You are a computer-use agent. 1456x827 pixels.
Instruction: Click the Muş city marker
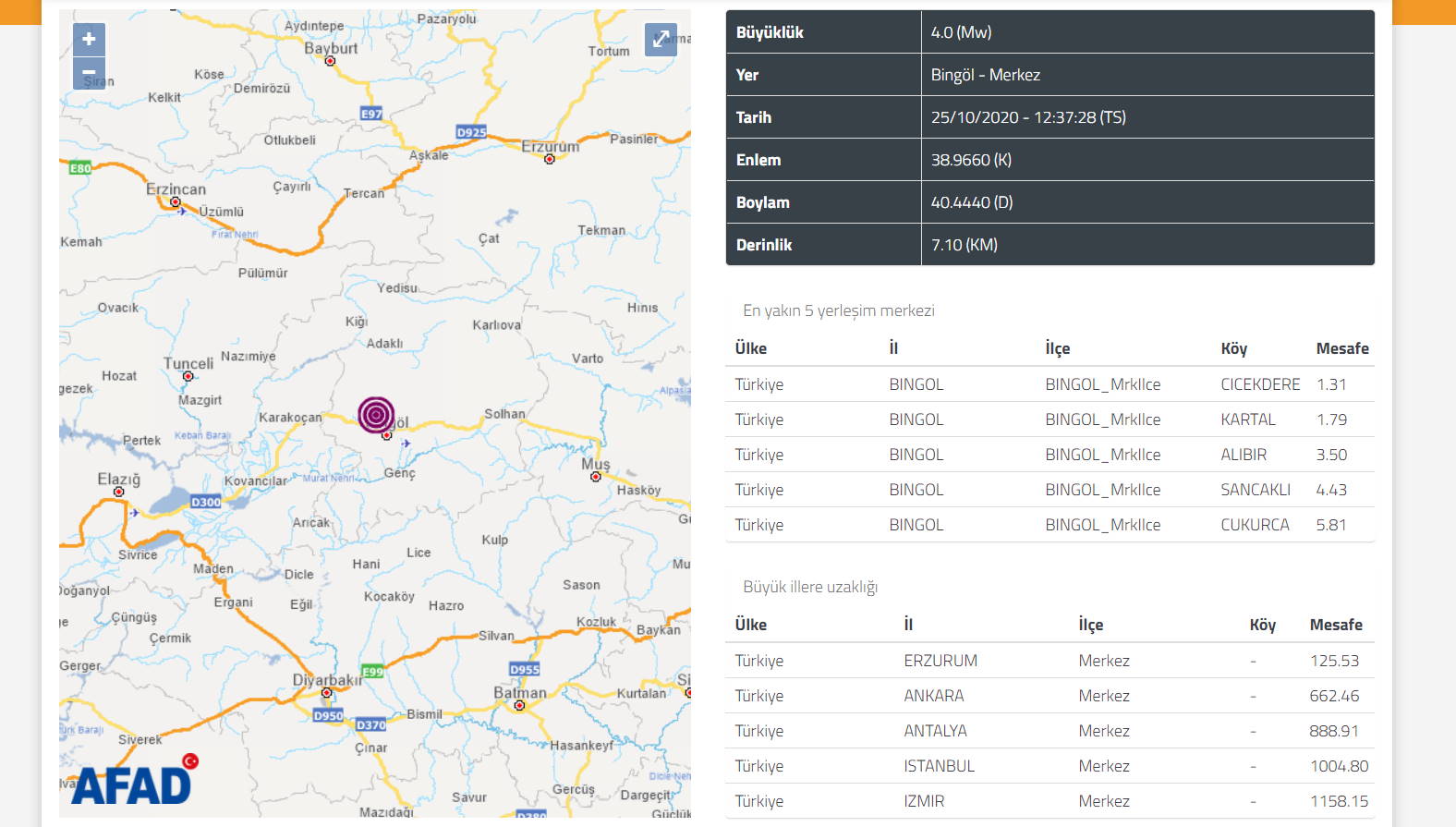tap(596, 477)
